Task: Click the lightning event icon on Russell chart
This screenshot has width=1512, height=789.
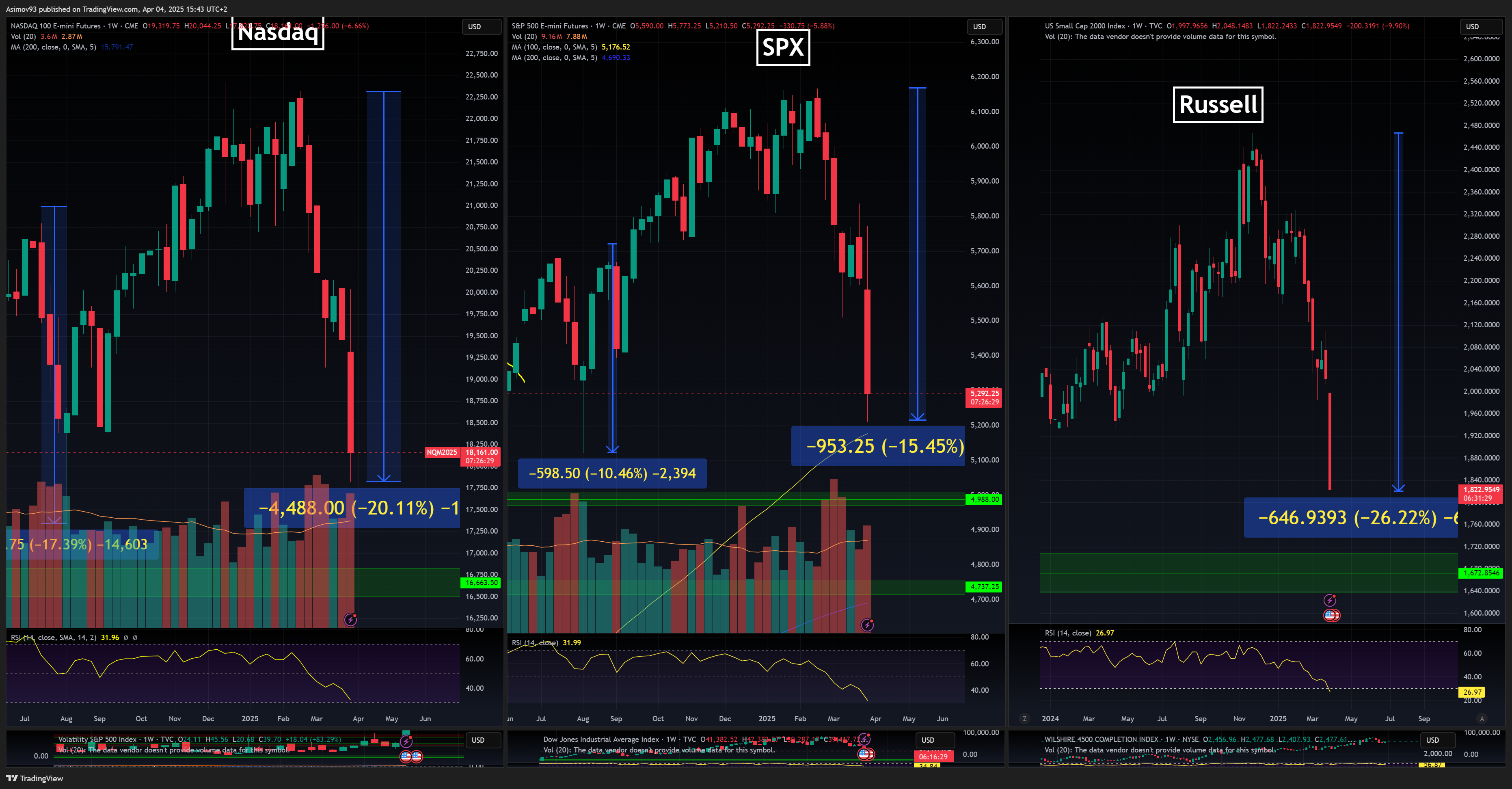Action: click(1330, 600)
